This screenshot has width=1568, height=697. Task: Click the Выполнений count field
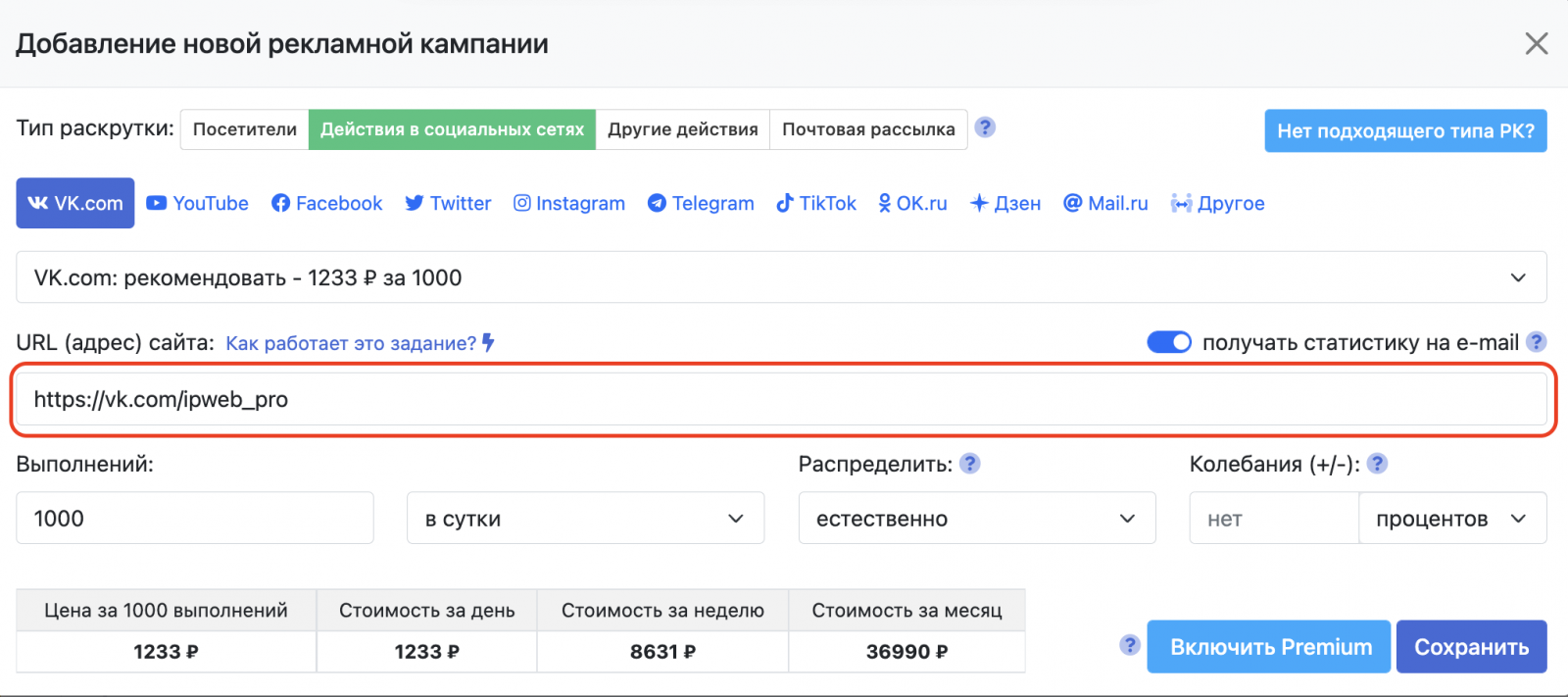(x=195, y=519)
